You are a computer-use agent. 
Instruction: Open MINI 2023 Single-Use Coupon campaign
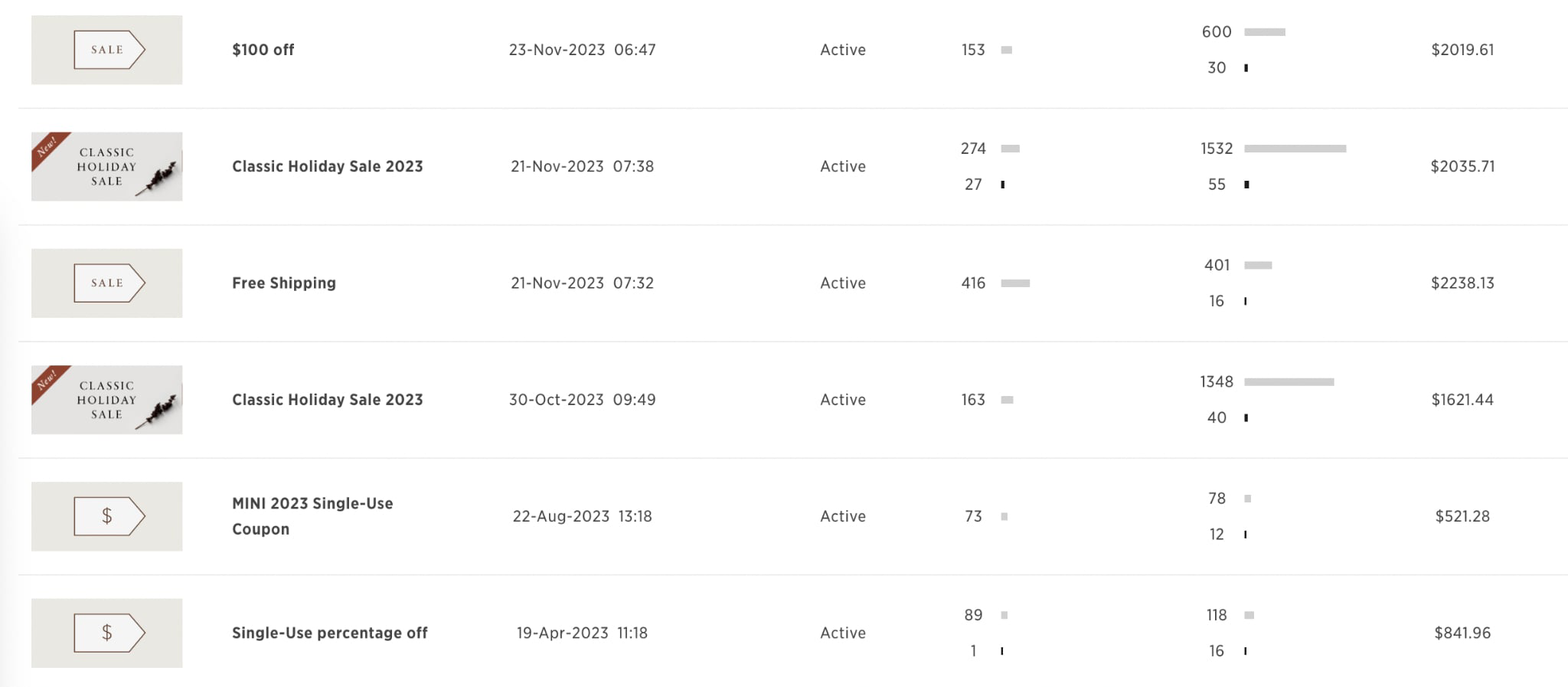[x=312, y=516]
